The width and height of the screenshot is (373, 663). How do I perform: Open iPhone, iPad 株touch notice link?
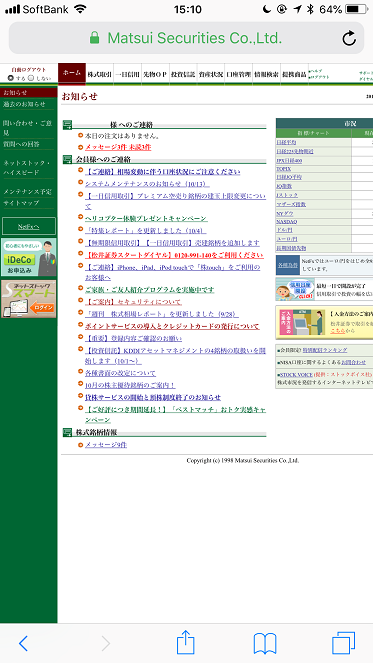pyautogui.click(x=173, y=272)
